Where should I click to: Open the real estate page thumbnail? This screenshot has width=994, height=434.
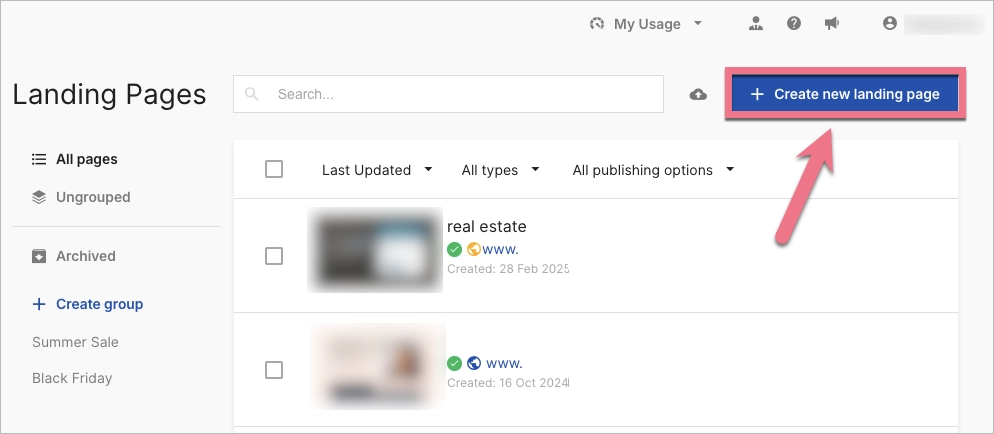pyautogui.click(x=375, y=250)
